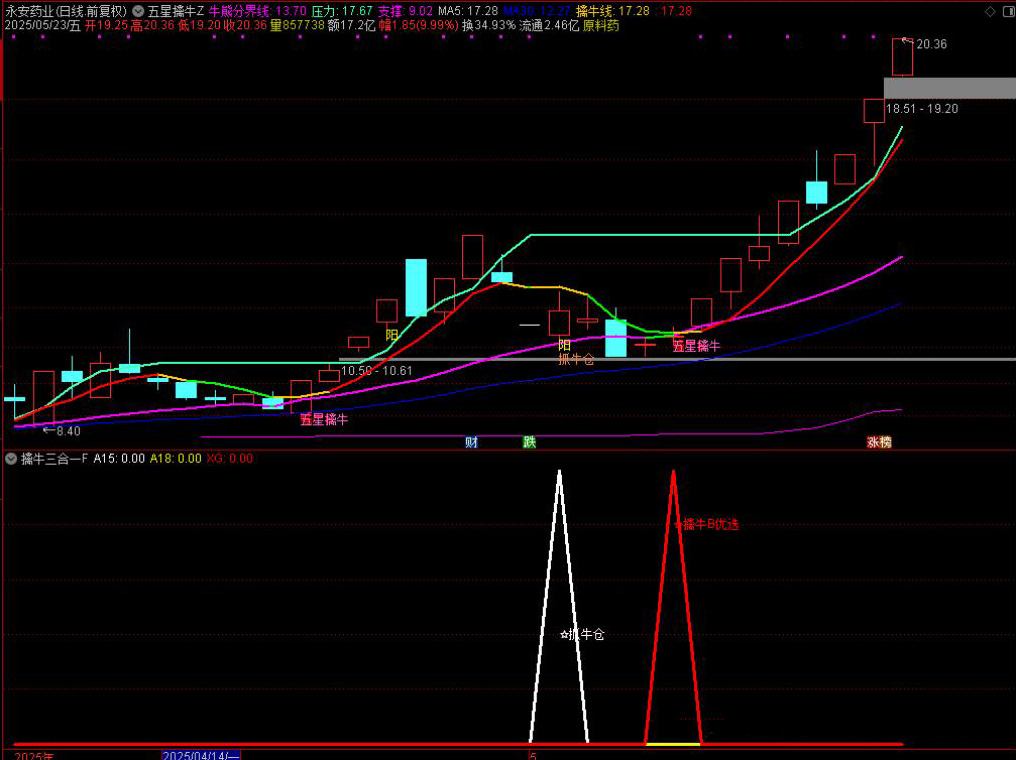
Task: Click the 20.36 high price label
Action: pos(931,44)
